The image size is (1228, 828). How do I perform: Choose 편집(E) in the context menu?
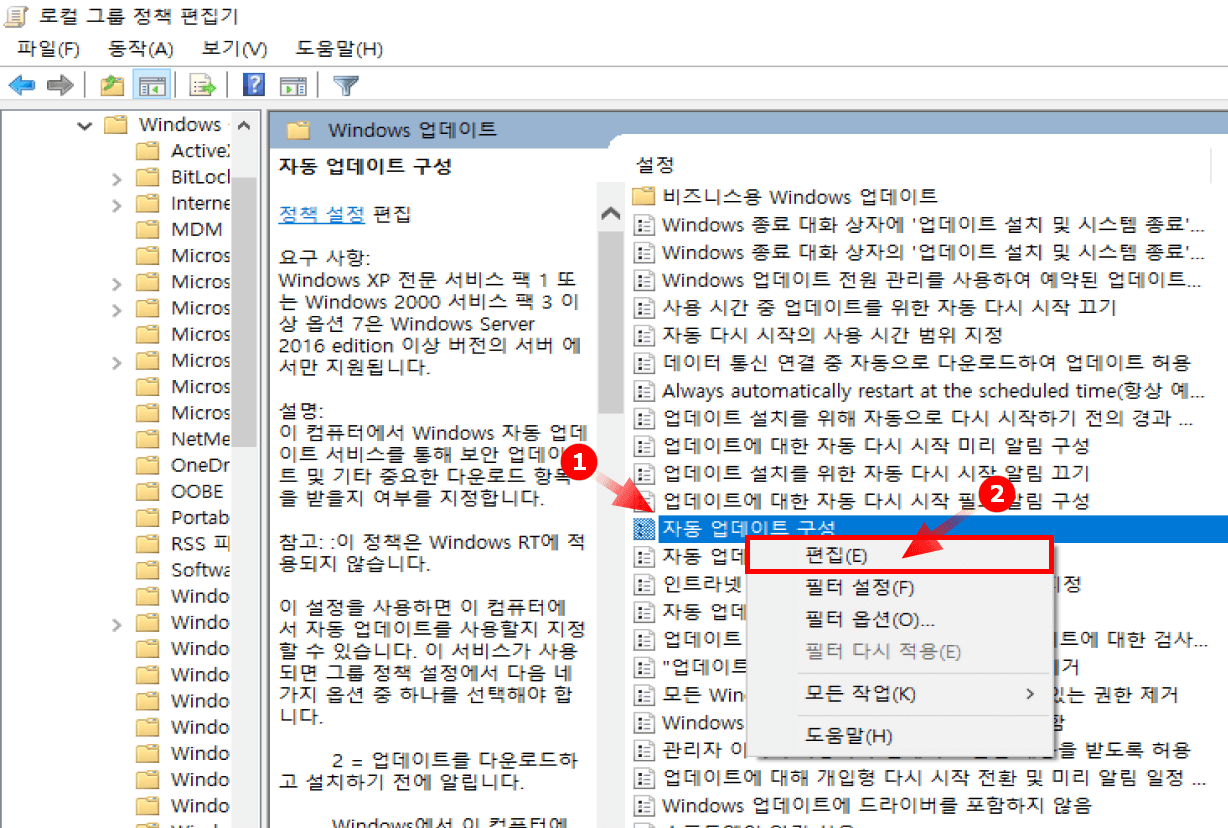(x=900, y=555)
